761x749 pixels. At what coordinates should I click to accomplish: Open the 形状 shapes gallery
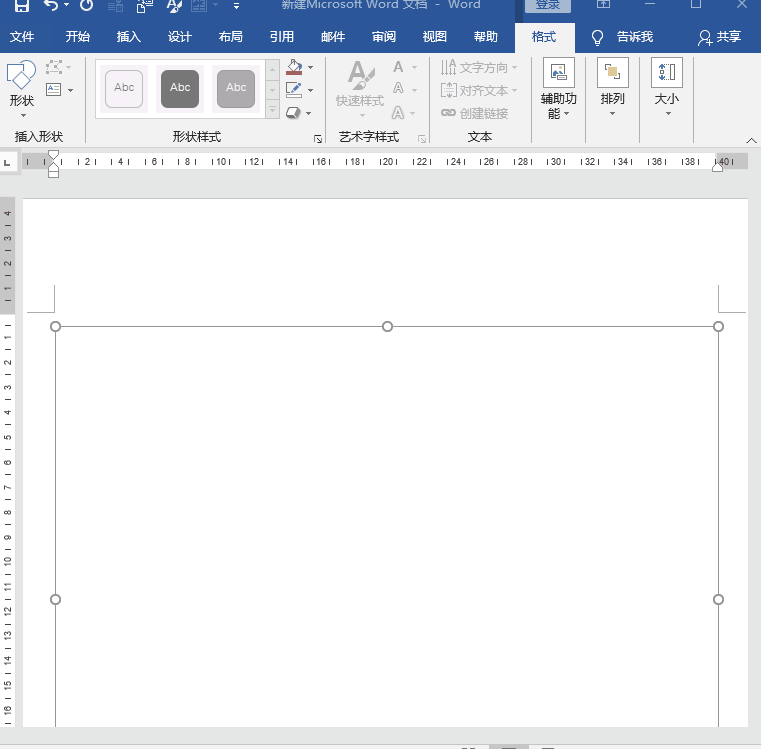[21, 88]
